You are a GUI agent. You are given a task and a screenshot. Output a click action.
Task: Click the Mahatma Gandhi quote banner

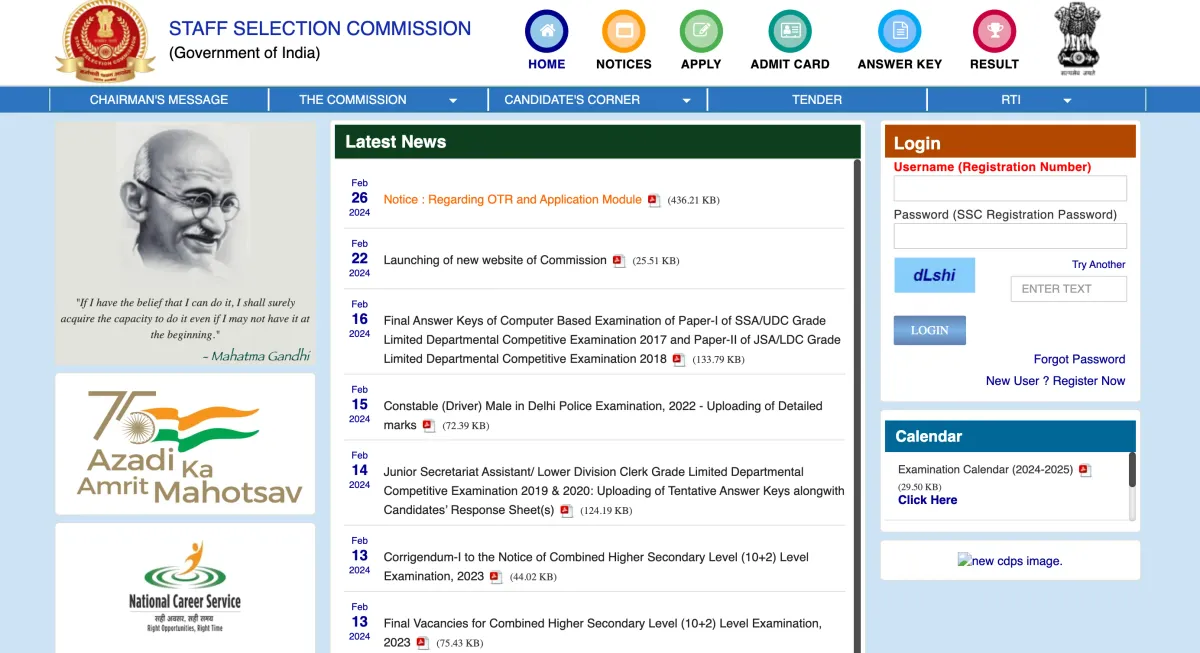[x=185, y=244]
